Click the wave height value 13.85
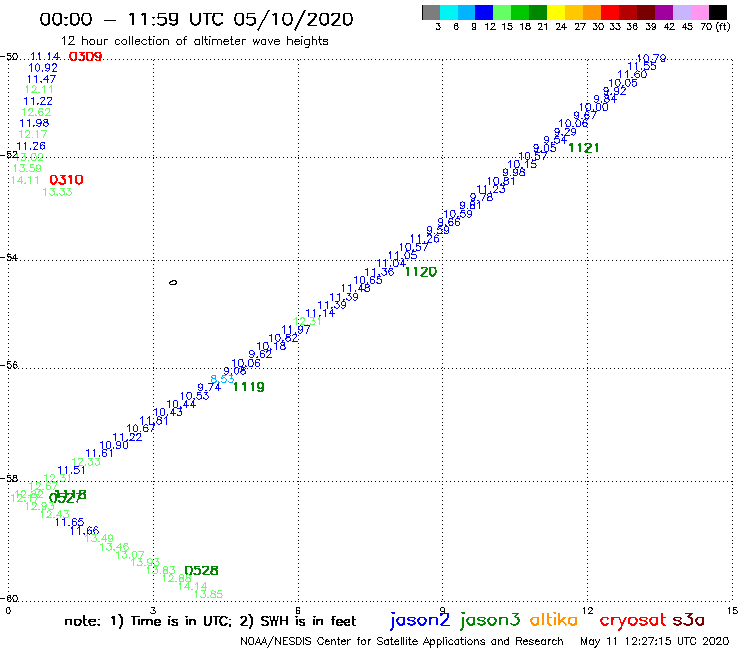Image resolution: width=740 pixels, height=650 pixels. (x=208, y=594)
